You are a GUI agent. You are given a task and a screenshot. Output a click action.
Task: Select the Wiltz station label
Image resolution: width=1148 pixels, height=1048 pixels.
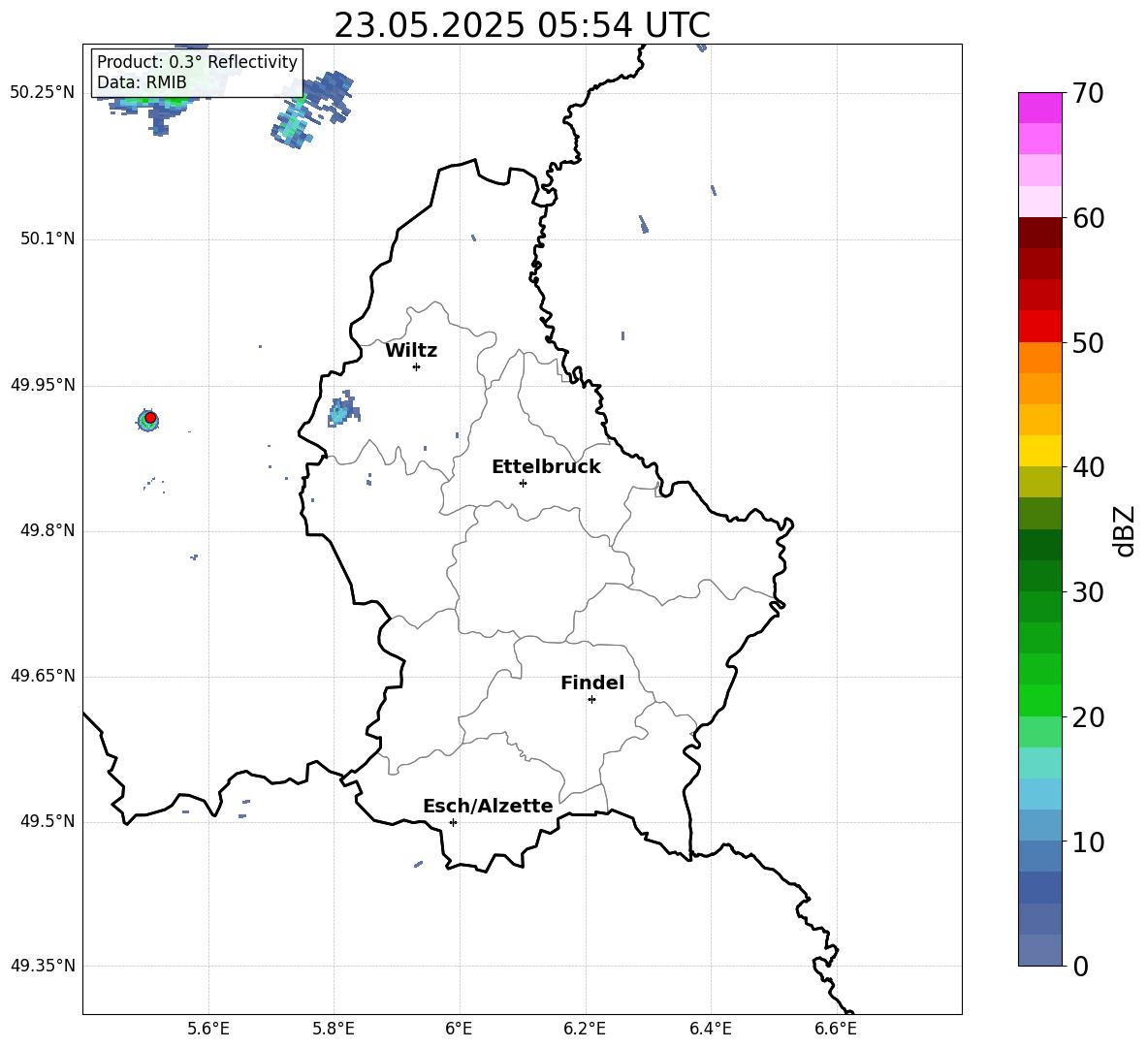point(411,351)
